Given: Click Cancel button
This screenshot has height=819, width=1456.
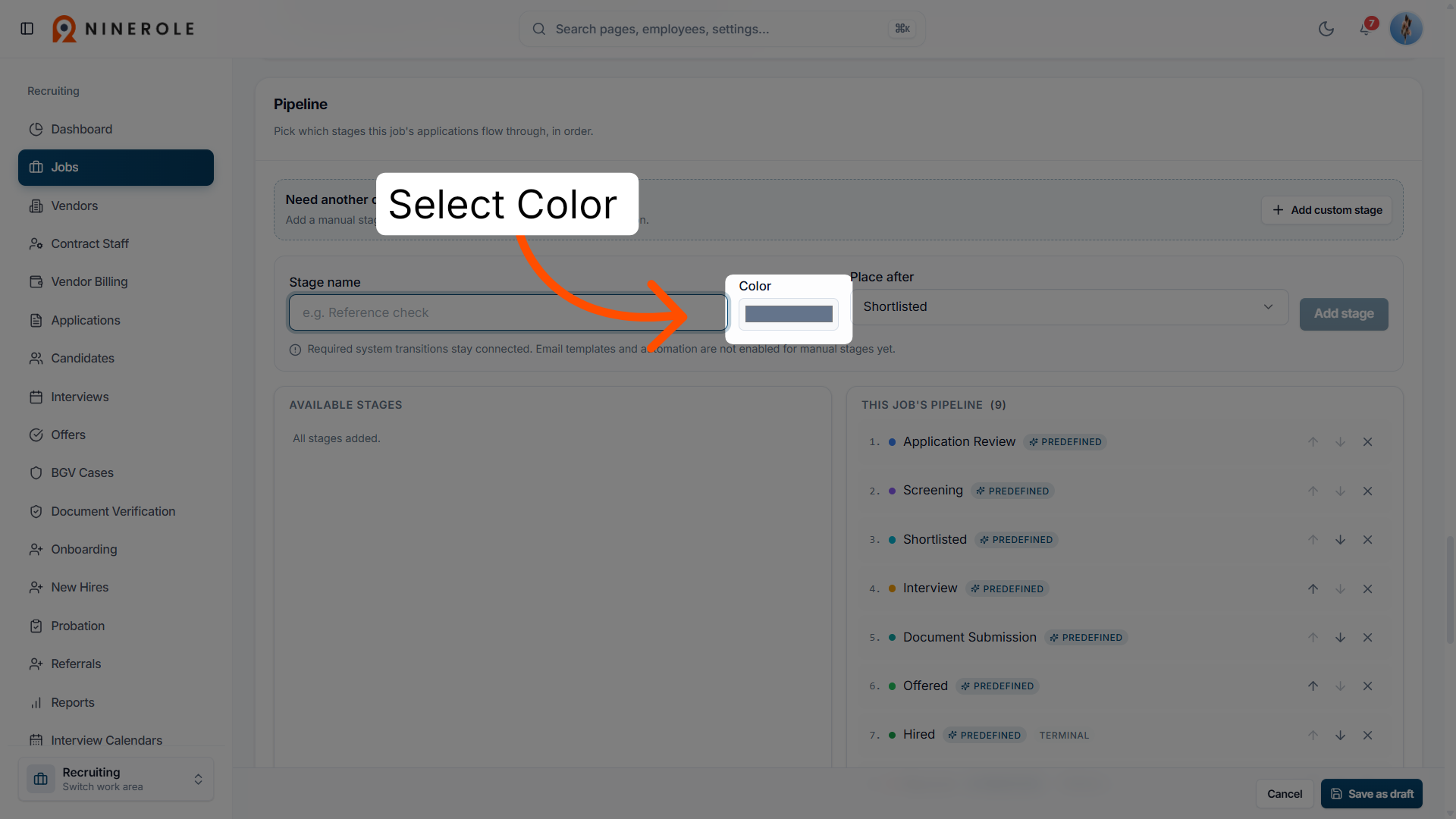Looking at the screenshot, I should pyautogui.click(x=1285, y=794).
